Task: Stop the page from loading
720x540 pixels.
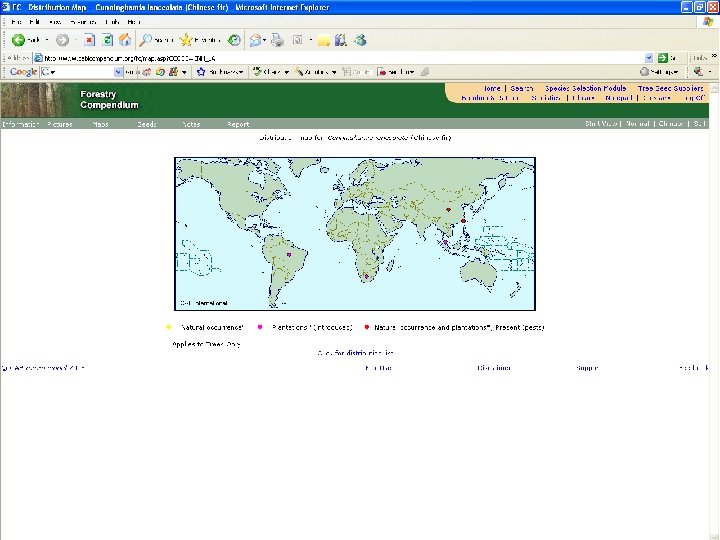Action: 89,40
